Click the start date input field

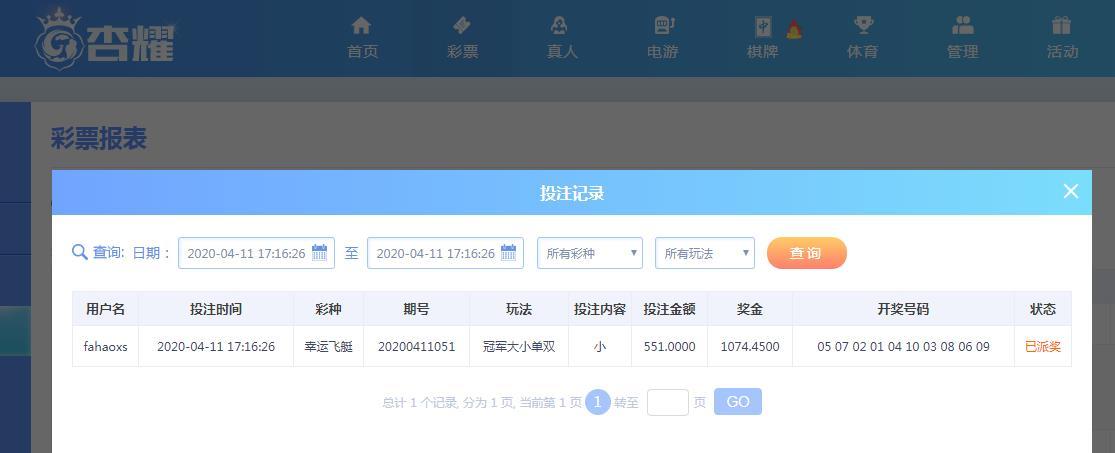pos(256,253)
